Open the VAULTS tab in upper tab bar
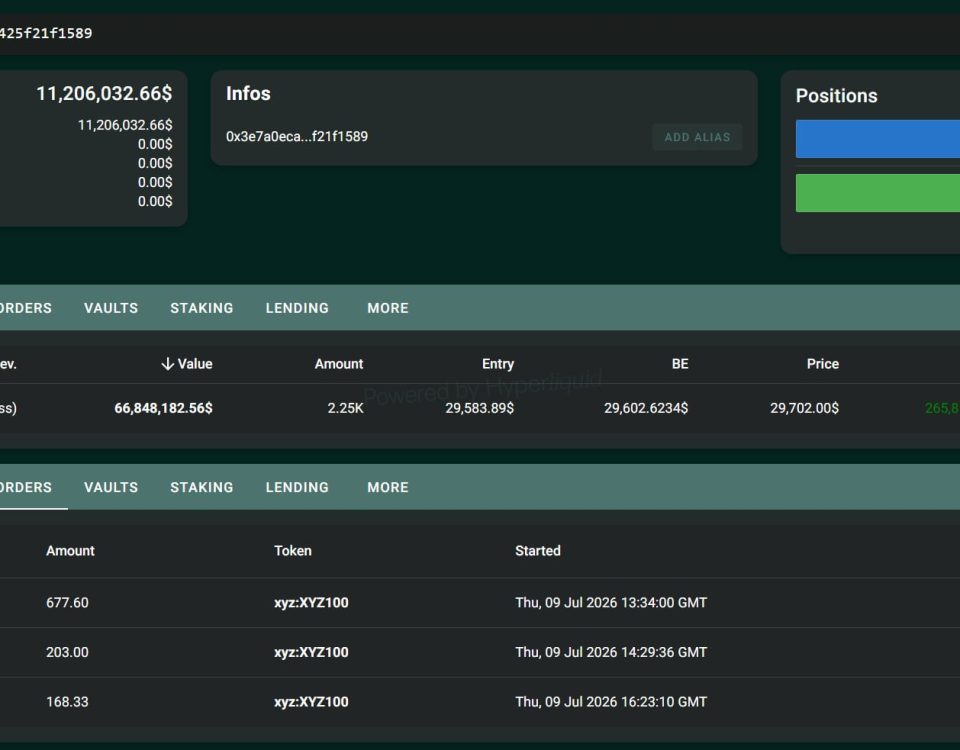 (x=111, y=308)
